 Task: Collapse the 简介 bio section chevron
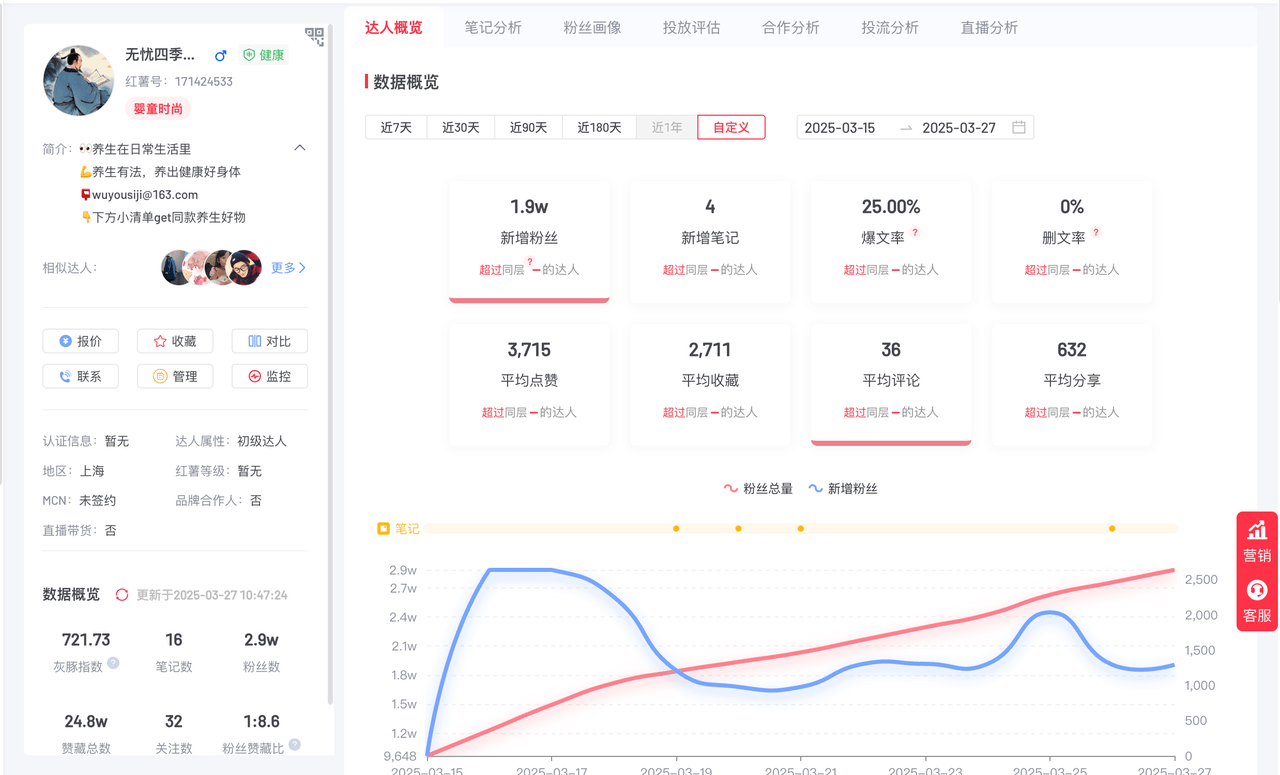coord(300,146)
